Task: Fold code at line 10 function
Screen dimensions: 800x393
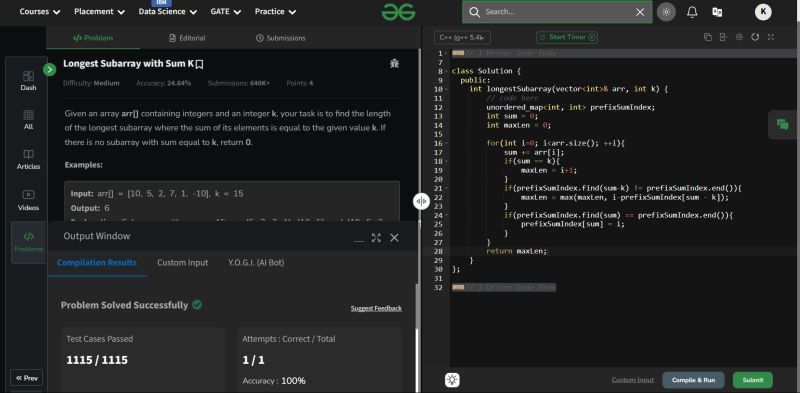Action: click(447, 89)
